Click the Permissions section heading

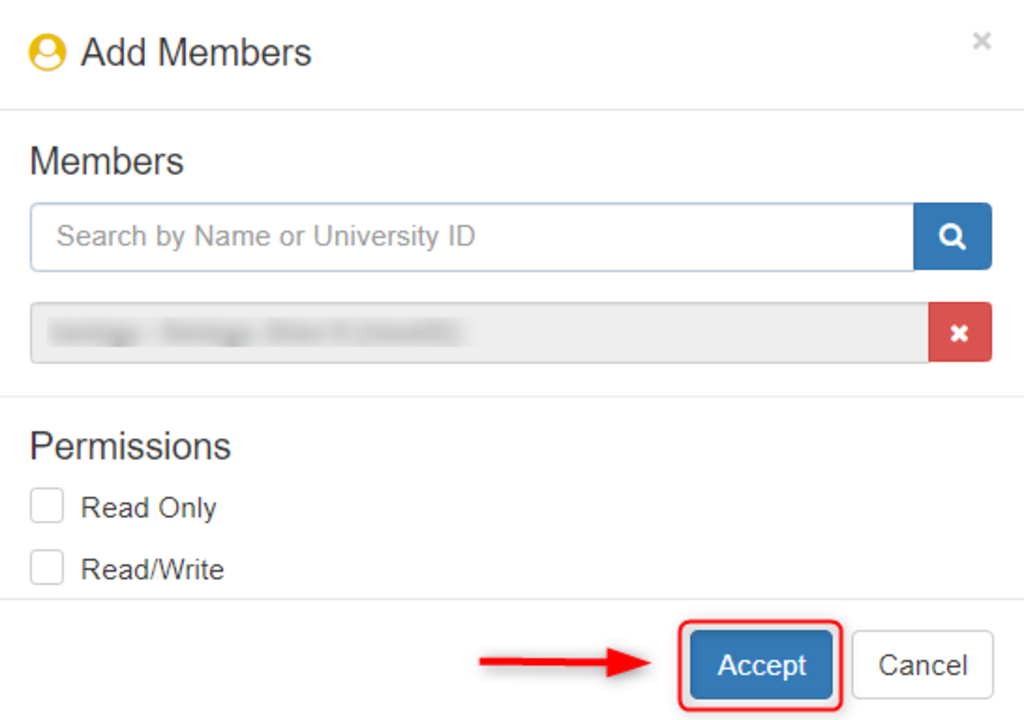(129, 446)
